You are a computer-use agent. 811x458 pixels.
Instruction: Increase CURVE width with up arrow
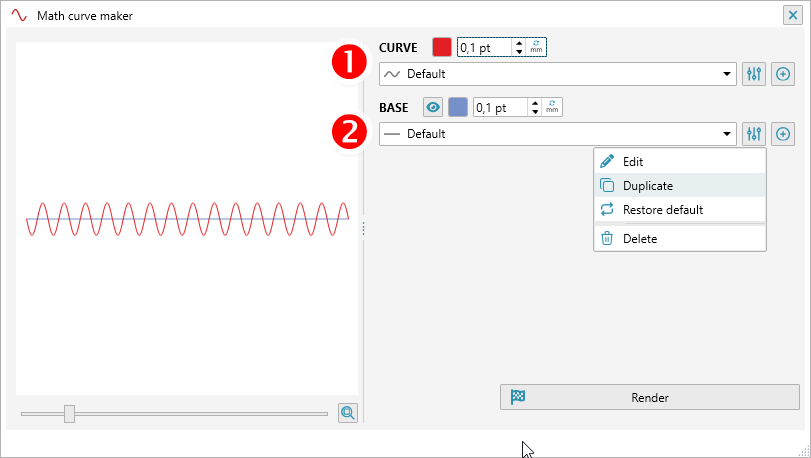coord(519,43)
